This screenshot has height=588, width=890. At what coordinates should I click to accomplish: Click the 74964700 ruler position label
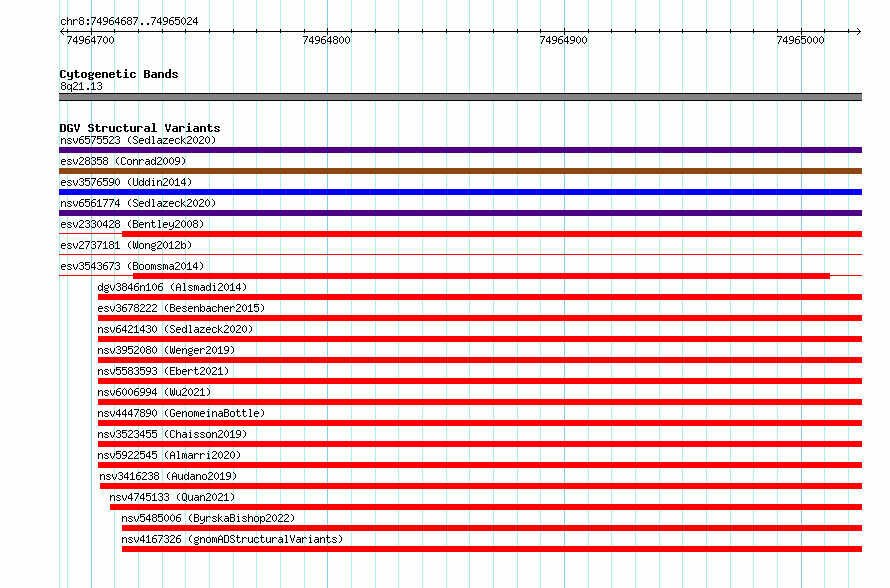tap(90, 40)
